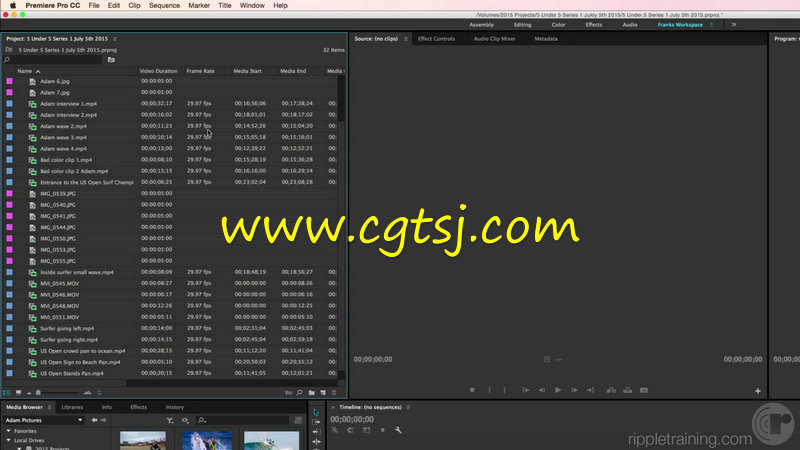Click the Project panel search field
The image size is (800, 450).
(x=53, y=60)
